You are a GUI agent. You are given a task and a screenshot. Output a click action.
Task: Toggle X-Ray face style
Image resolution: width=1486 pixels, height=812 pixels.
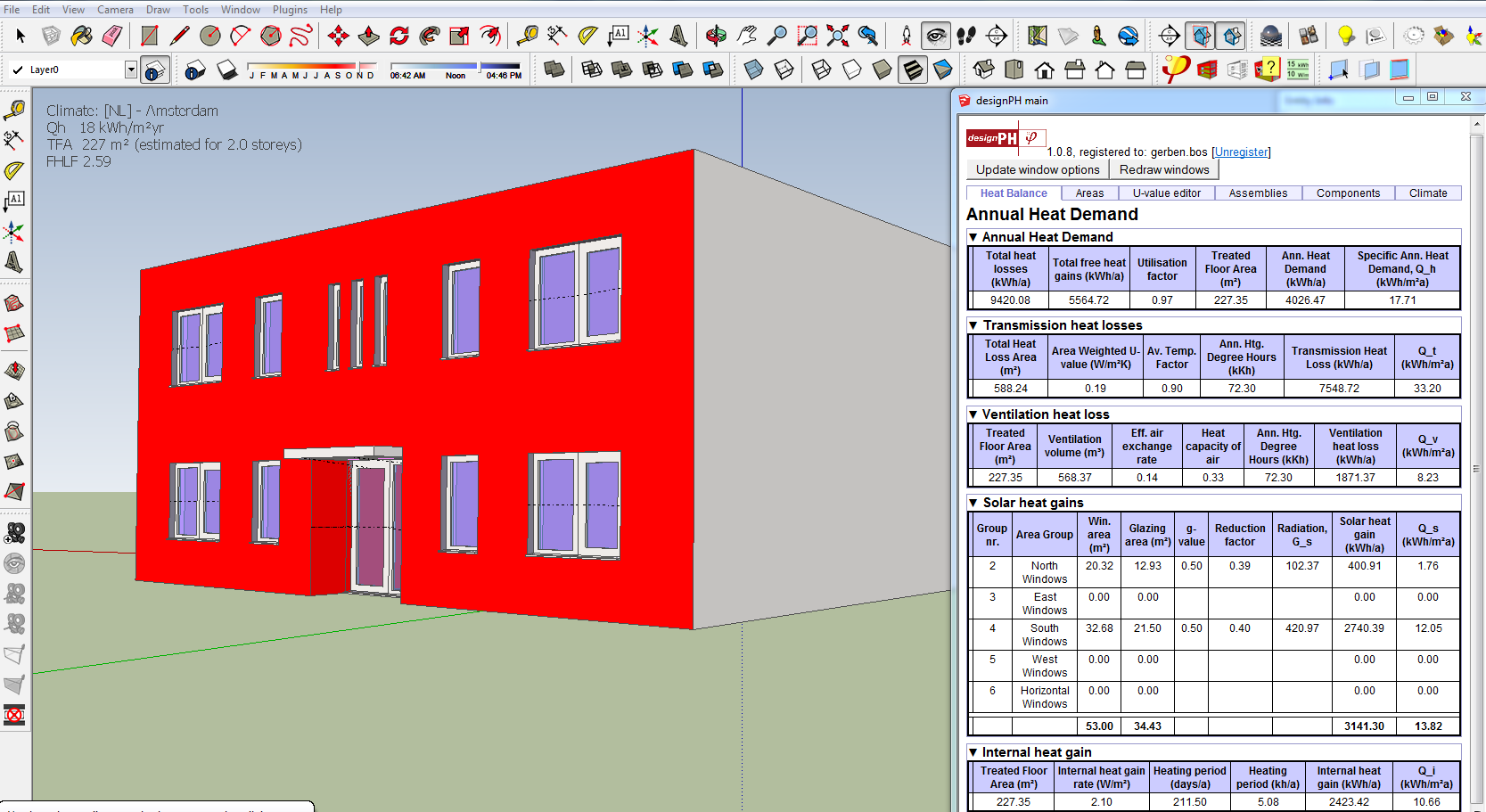pos(753,70)
